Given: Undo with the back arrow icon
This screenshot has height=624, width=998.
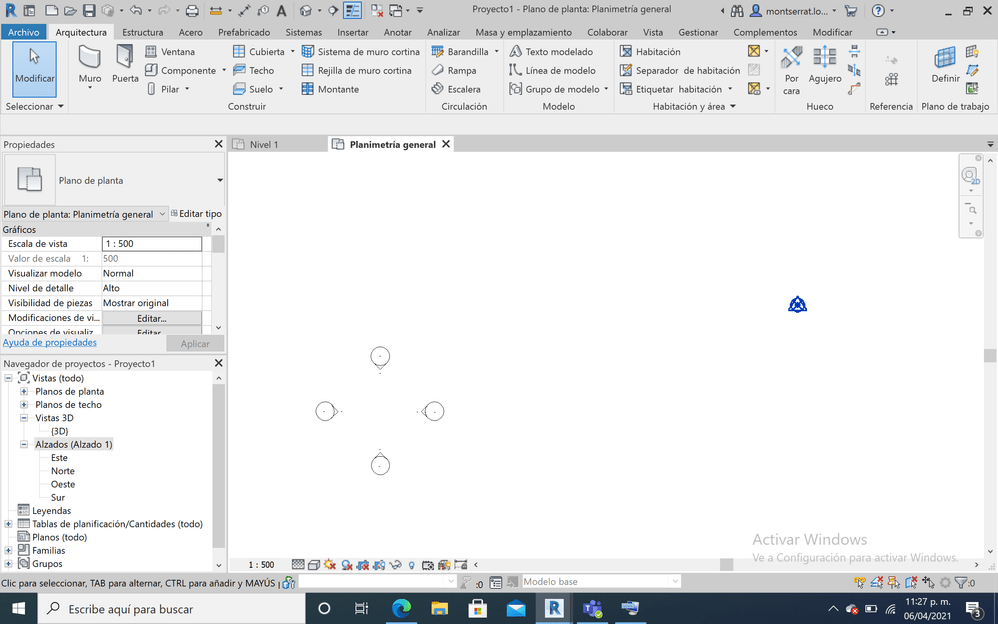Looking at the screenshot, I should (136, 10).
